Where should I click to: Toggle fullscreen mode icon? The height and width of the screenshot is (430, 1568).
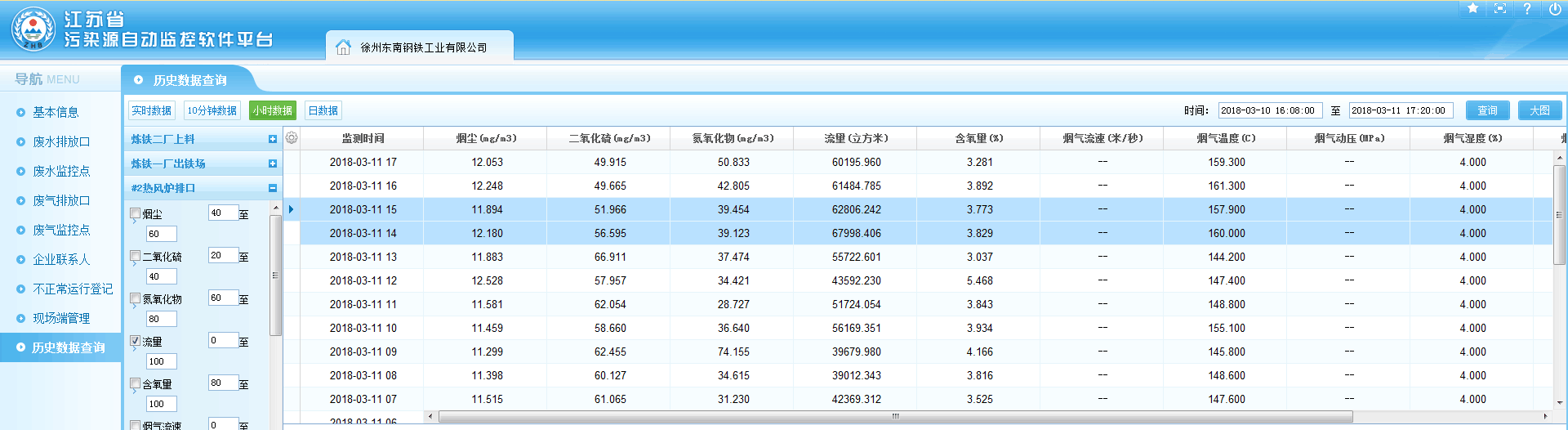(x=1500, y=8)
